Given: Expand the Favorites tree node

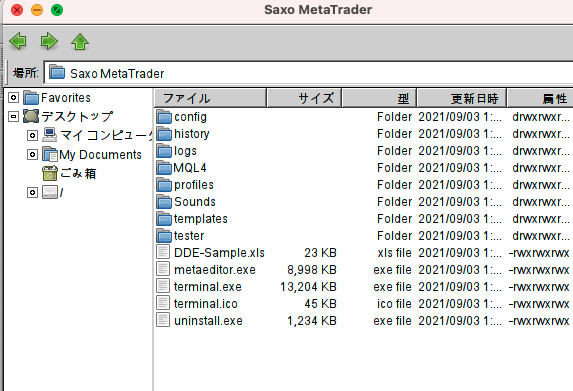Looking at the screenshot, I should (14, 98).
